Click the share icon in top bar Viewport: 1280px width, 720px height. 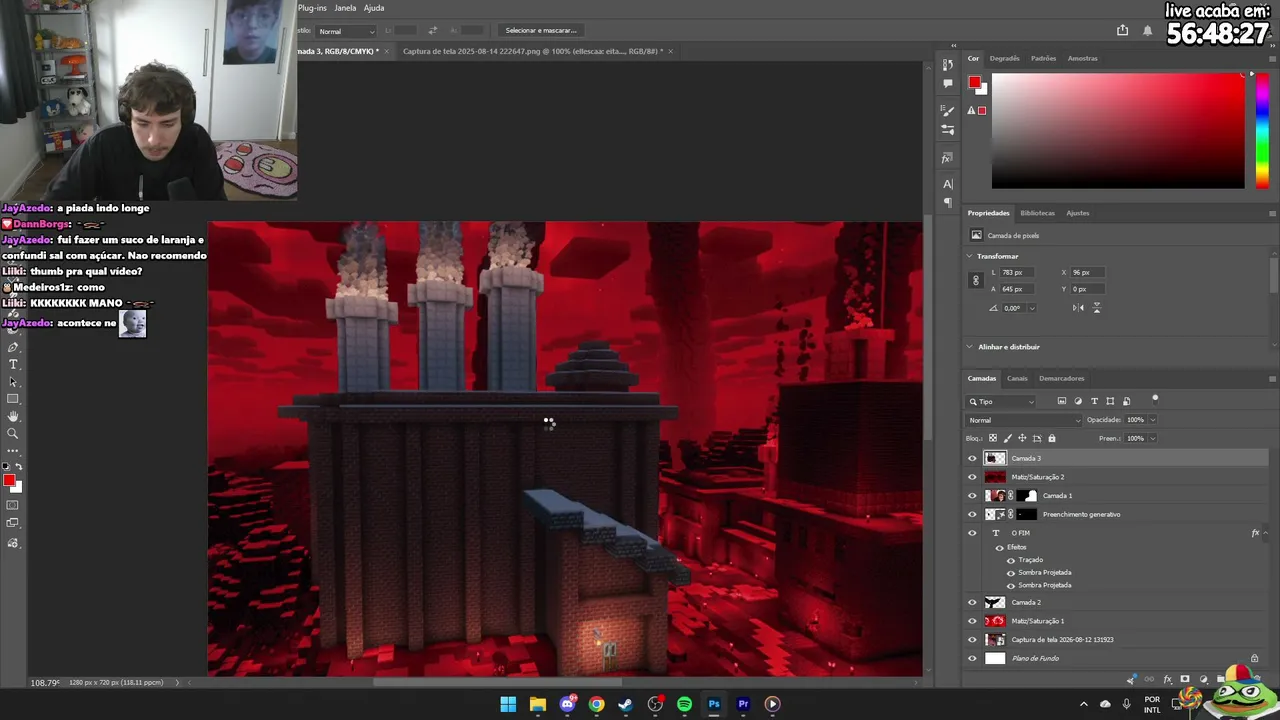pos(1122,30)
